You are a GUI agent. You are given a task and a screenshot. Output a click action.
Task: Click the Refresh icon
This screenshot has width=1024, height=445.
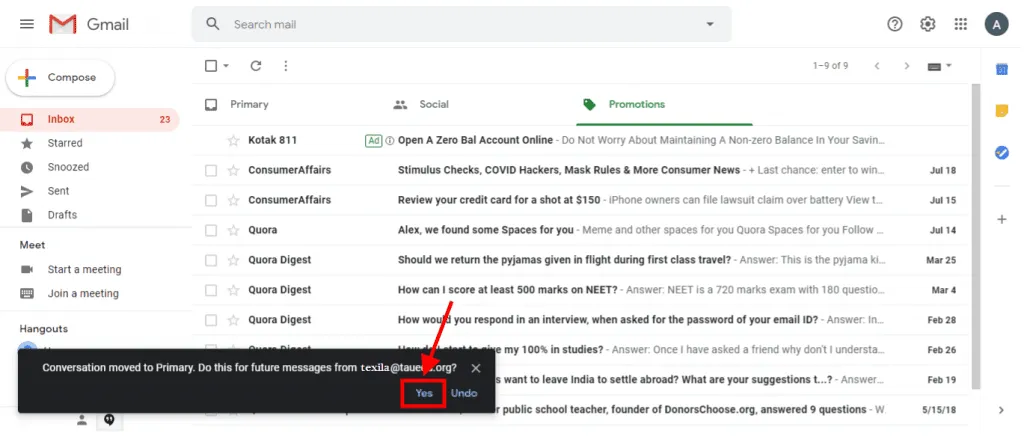[256, 66]
